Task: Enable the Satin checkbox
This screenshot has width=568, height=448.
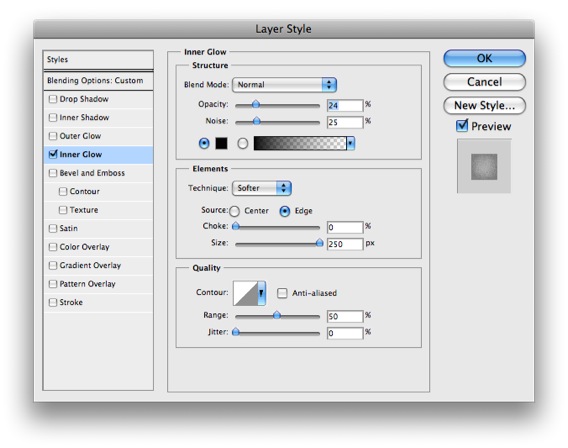Action: click(x=53, y=228)
